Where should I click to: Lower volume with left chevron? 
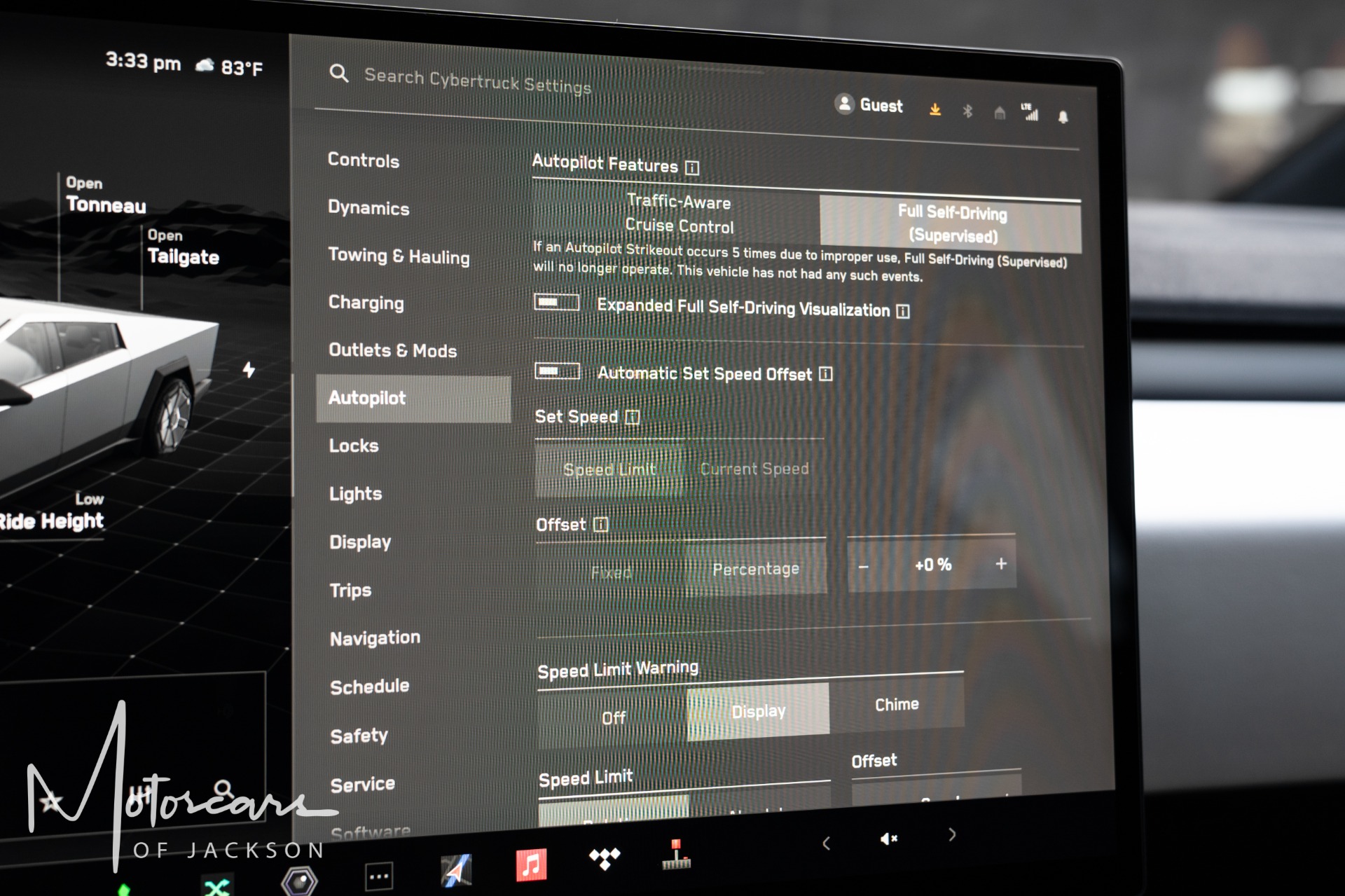point(826,843)
